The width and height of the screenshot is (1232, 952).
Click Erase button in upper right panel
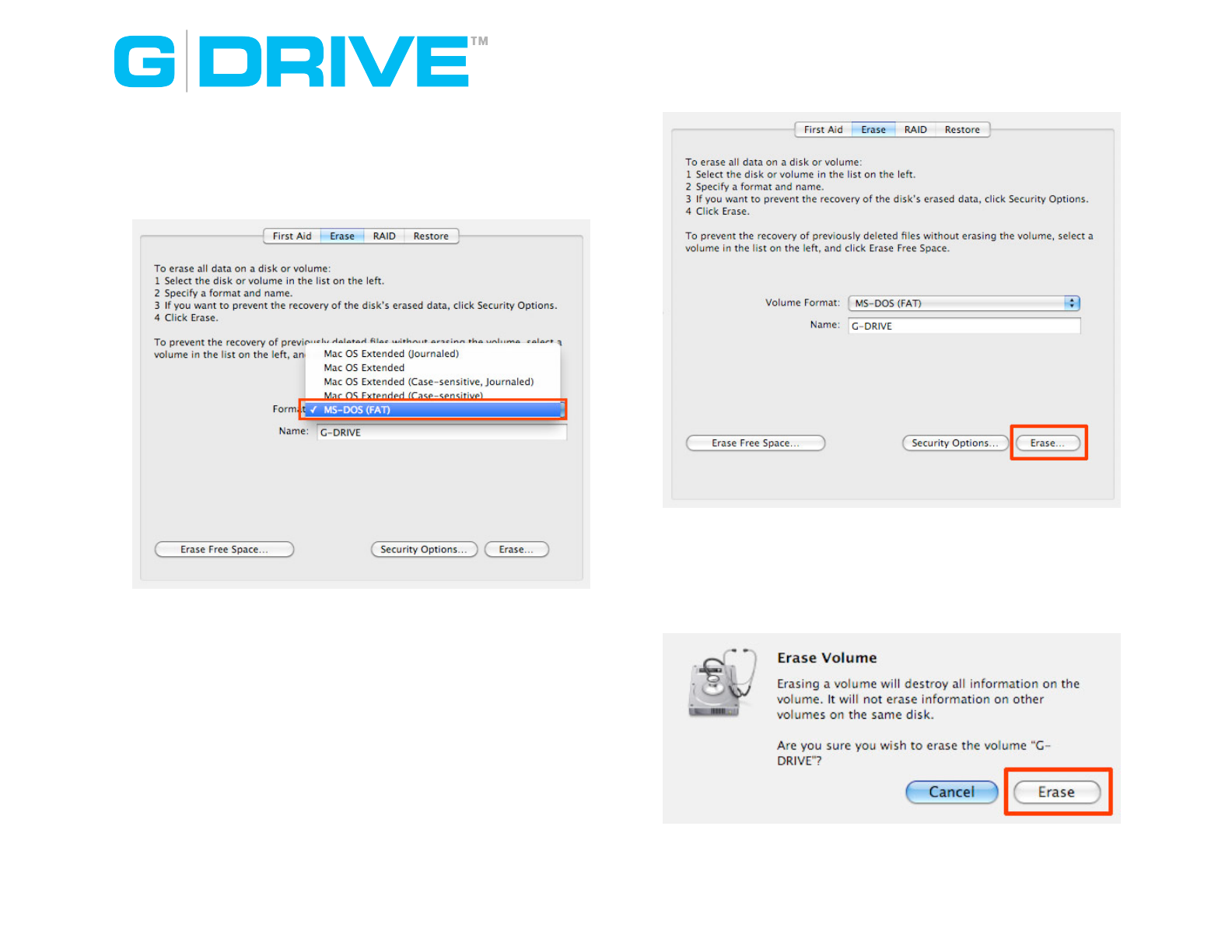[1048, 443]
